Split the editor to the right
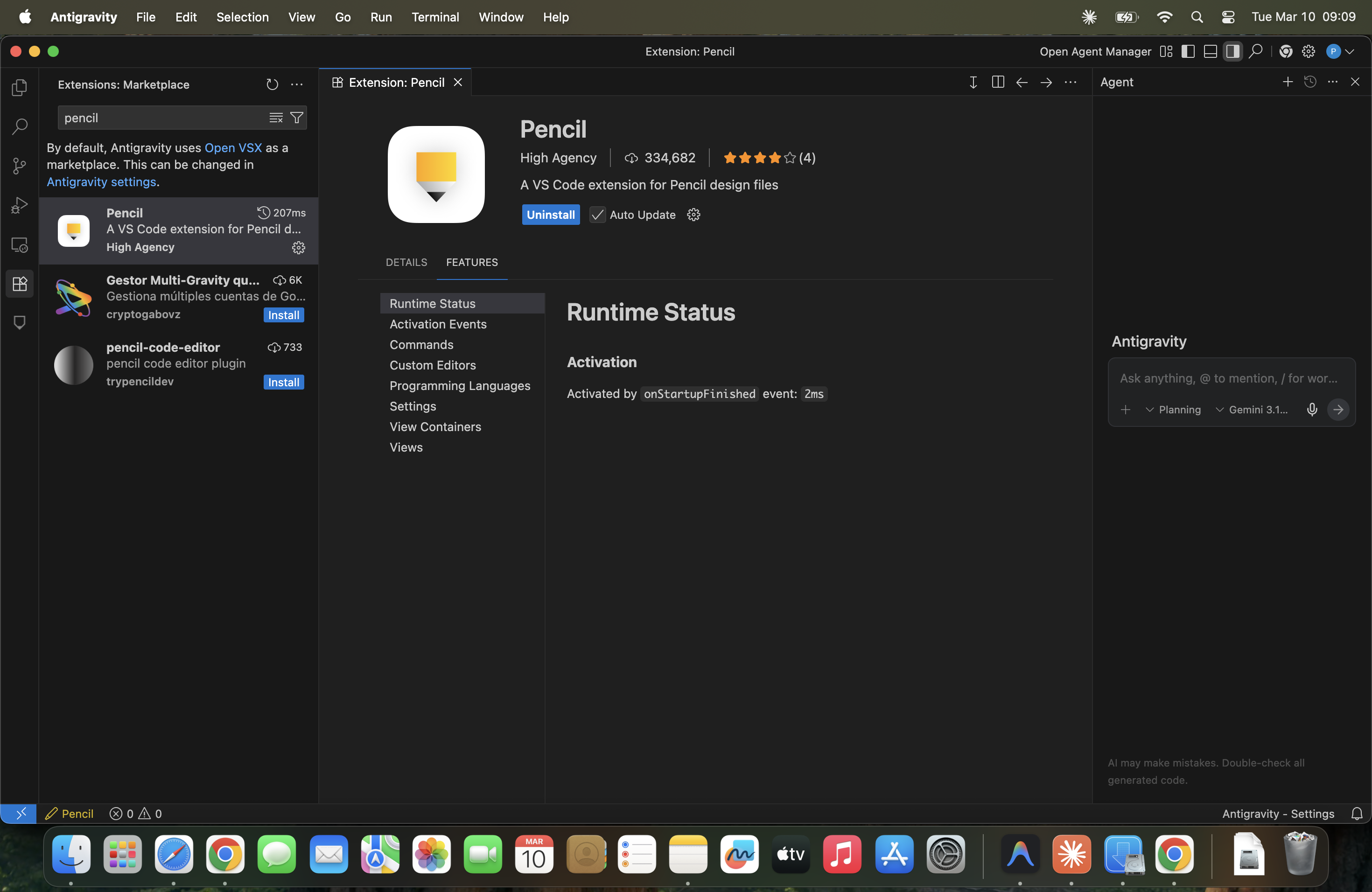This screenshot has height=892, width=1372. [x=998, y=83]
